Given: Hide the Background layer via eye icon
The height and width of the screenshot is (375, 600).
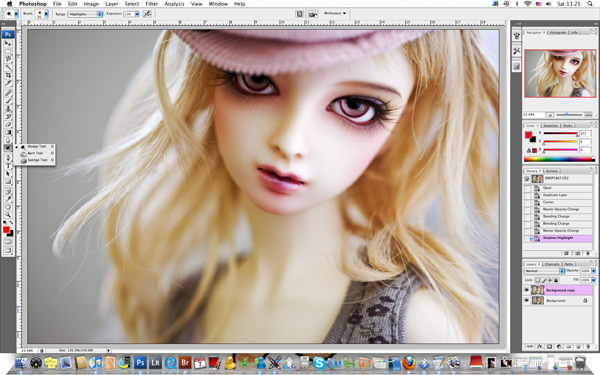Looking at the screenshot, I should pyautogui.click(x=527, y=300).
